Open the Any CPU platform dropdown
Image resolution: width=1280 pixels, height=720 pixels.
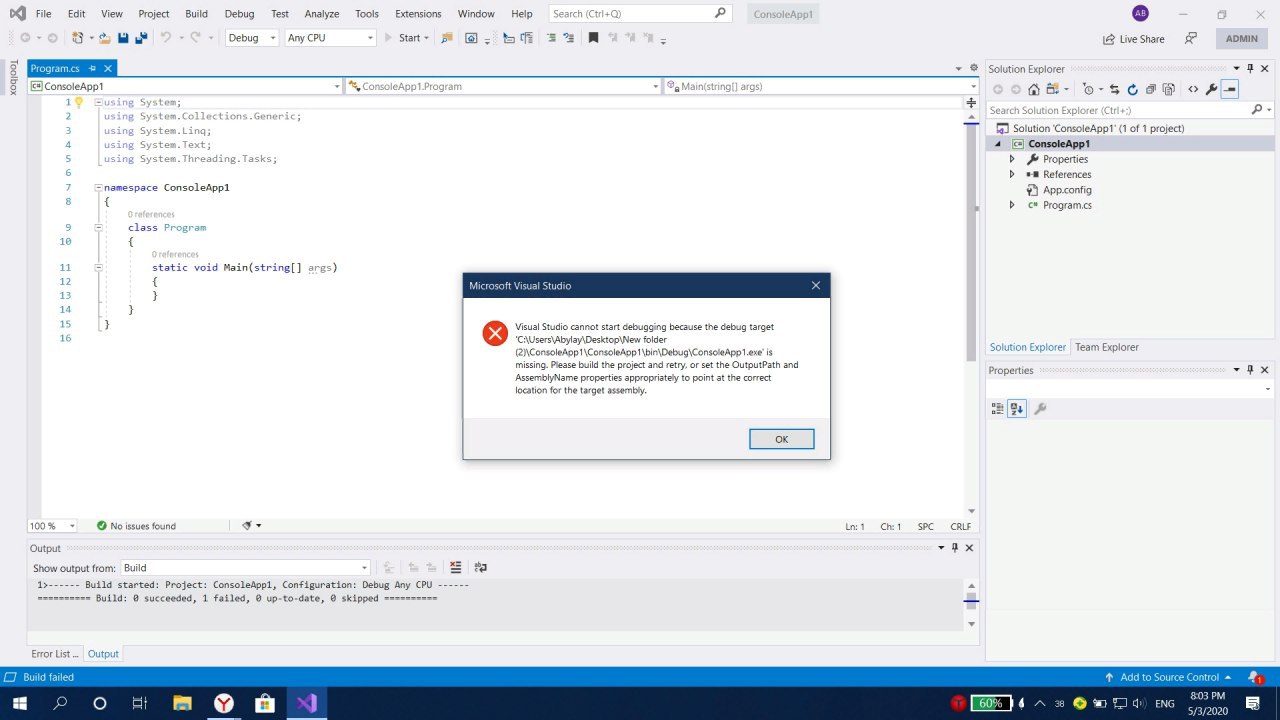[330, 38]
